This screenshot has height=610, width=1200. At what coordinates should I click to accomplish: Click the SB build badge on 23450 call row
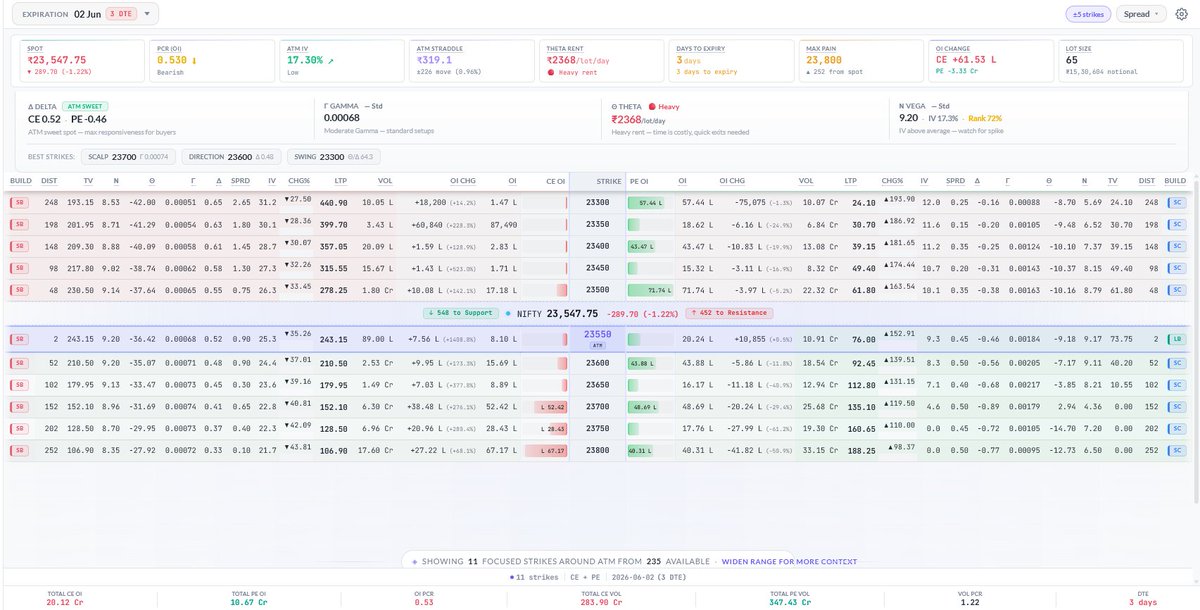[18, 268]
